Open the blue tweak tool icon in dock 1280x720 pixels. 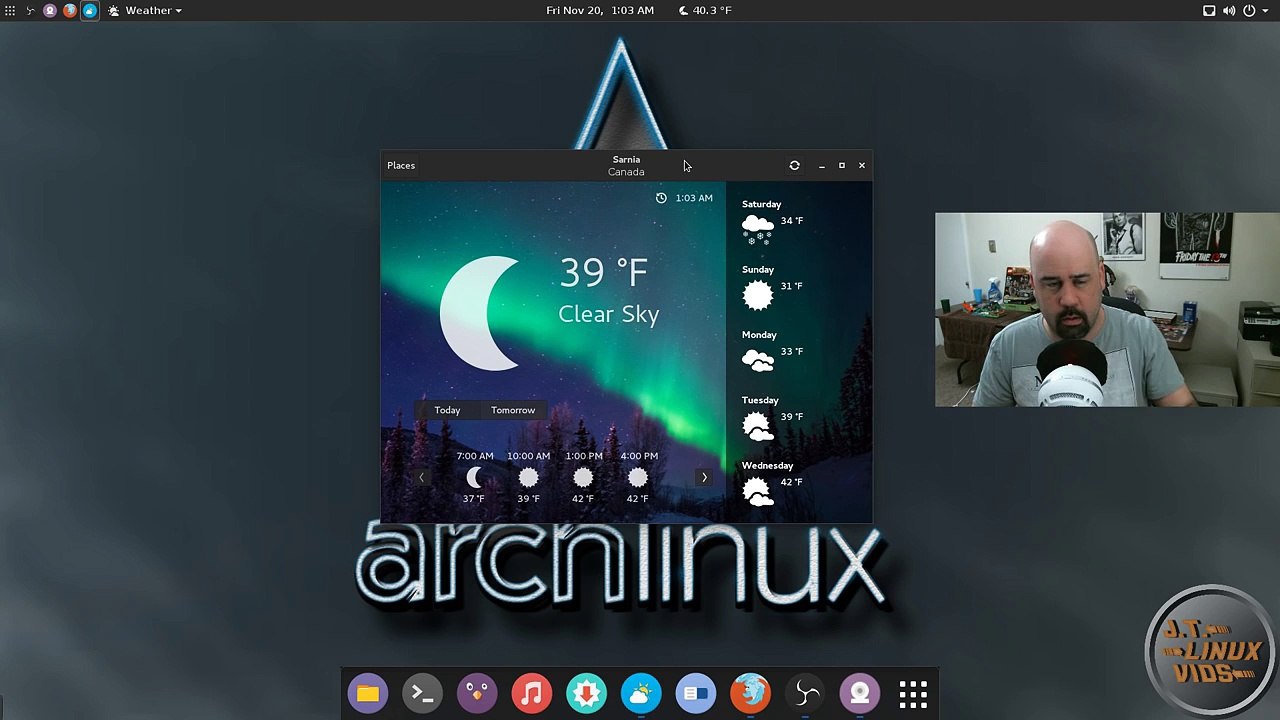695,693
